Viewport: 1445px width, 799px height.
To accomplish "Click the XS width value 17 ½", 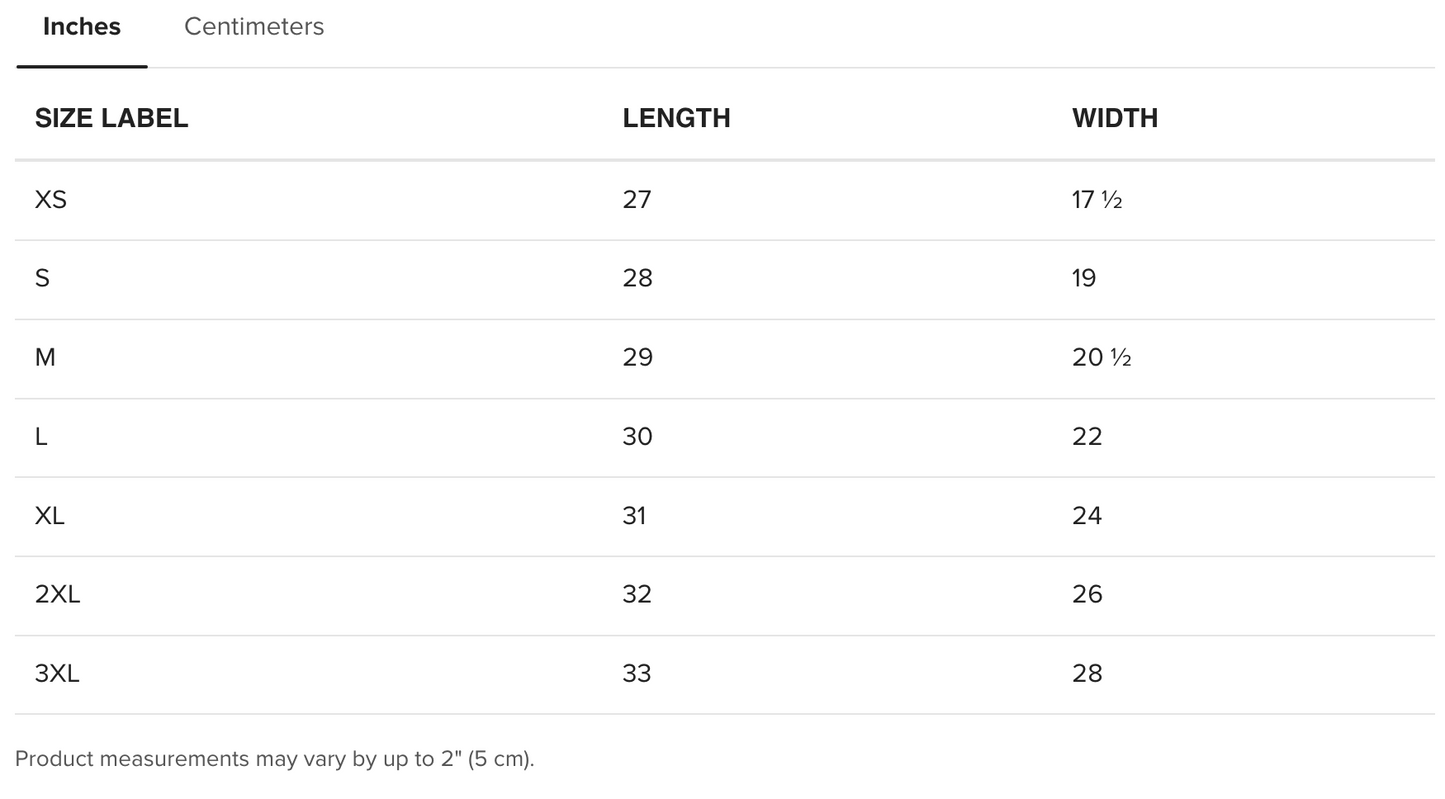I will (1096, 200).
